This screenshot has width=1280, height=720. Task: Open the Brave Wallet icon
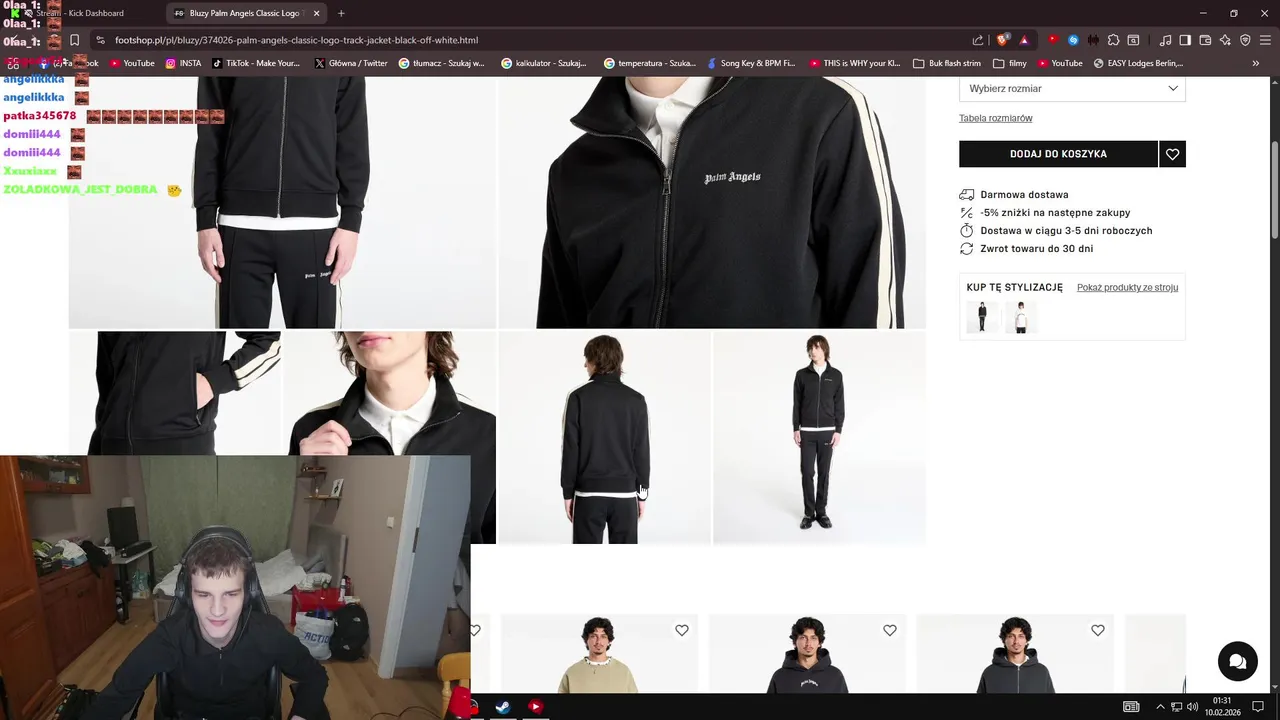(x=1205, y=40)
